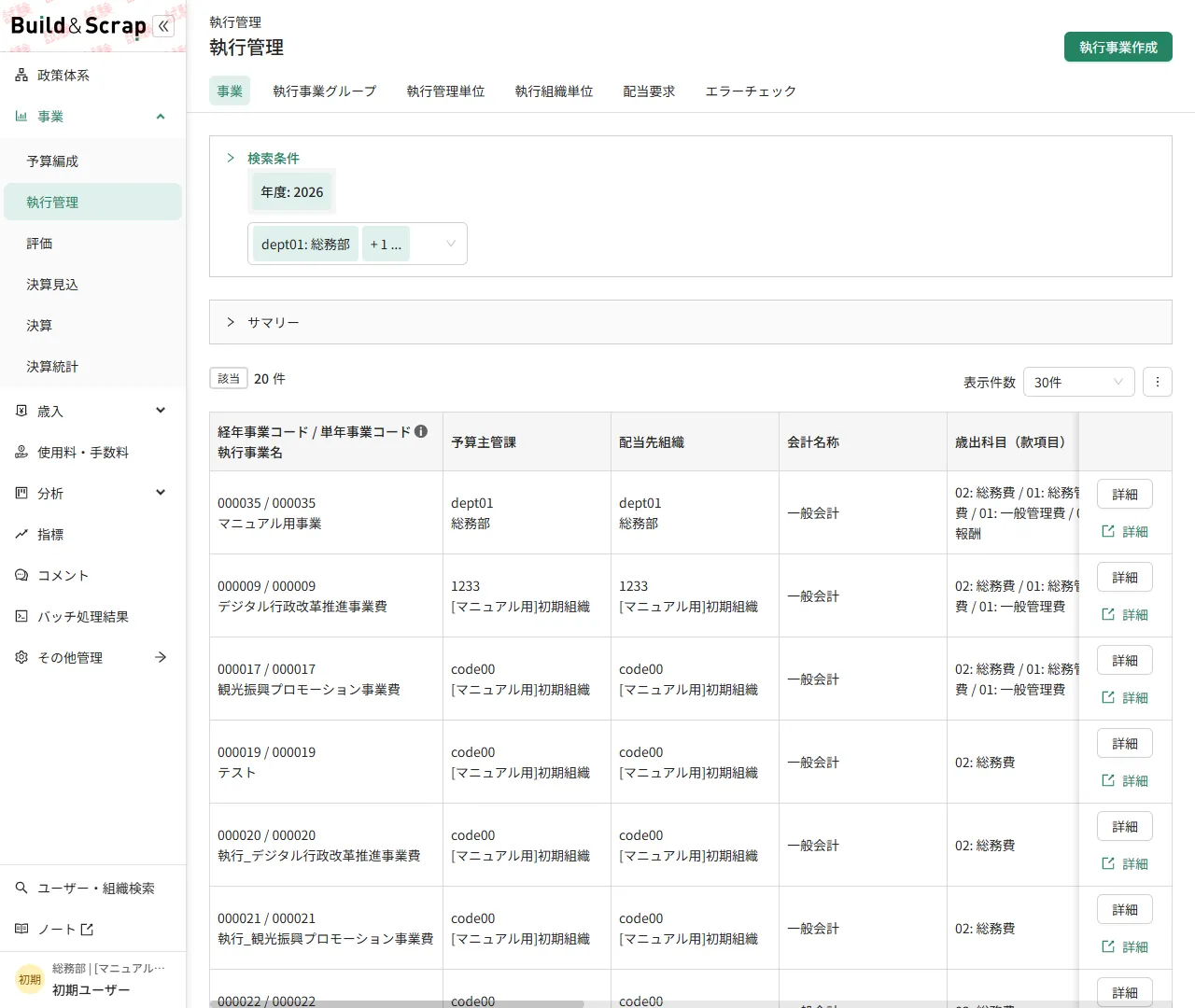This screenshot has height=1008, width=1195.
Task: Click the 指標 trend line icon
Action: [x=21, y=535]
